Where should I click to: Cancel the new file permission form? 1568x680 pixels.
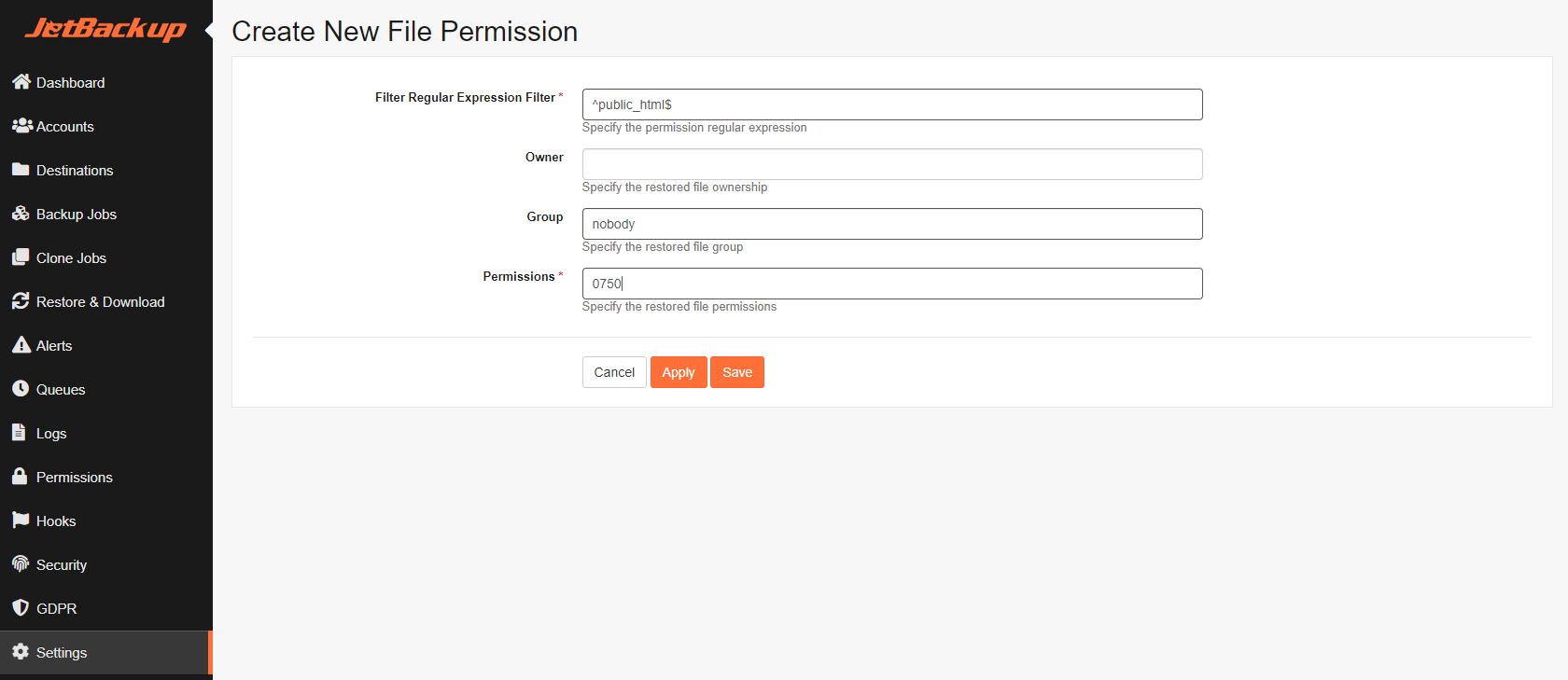coord(614,372)
